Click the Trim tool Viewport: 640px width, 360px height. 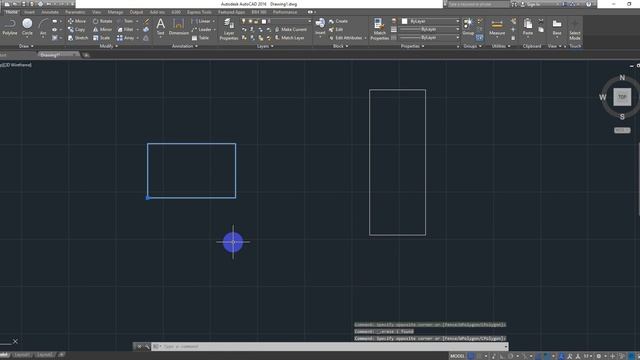[x=126, y=21]
